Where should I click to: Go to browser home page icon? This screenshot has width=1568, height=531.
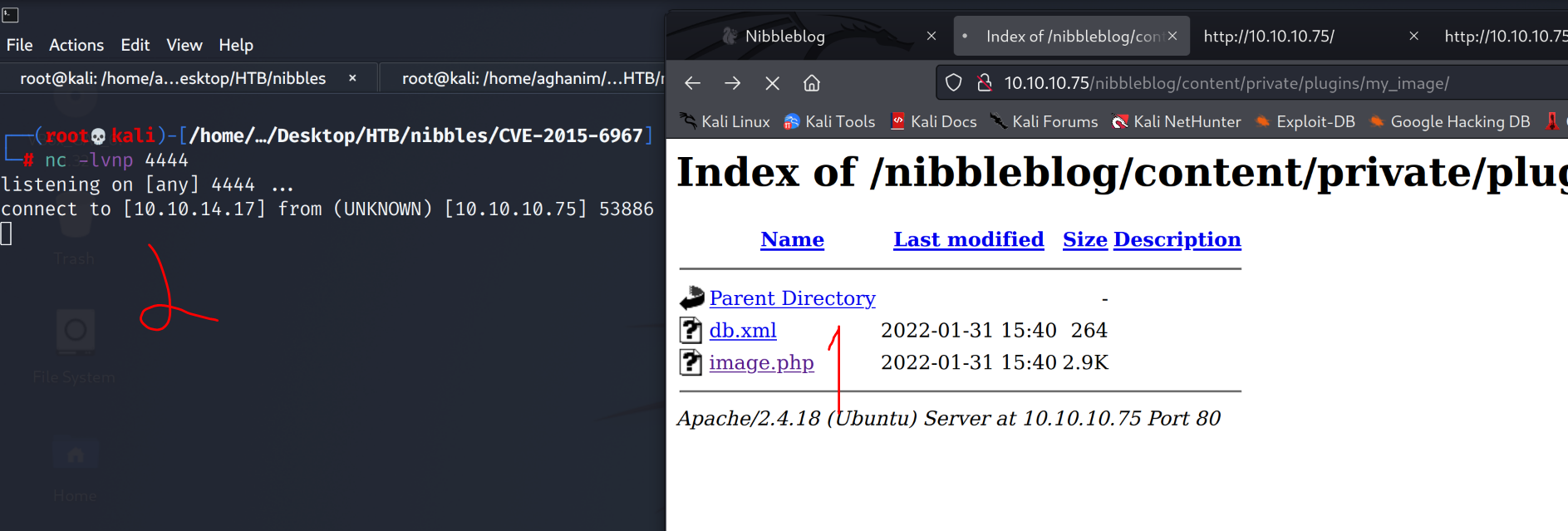(812, 83)
